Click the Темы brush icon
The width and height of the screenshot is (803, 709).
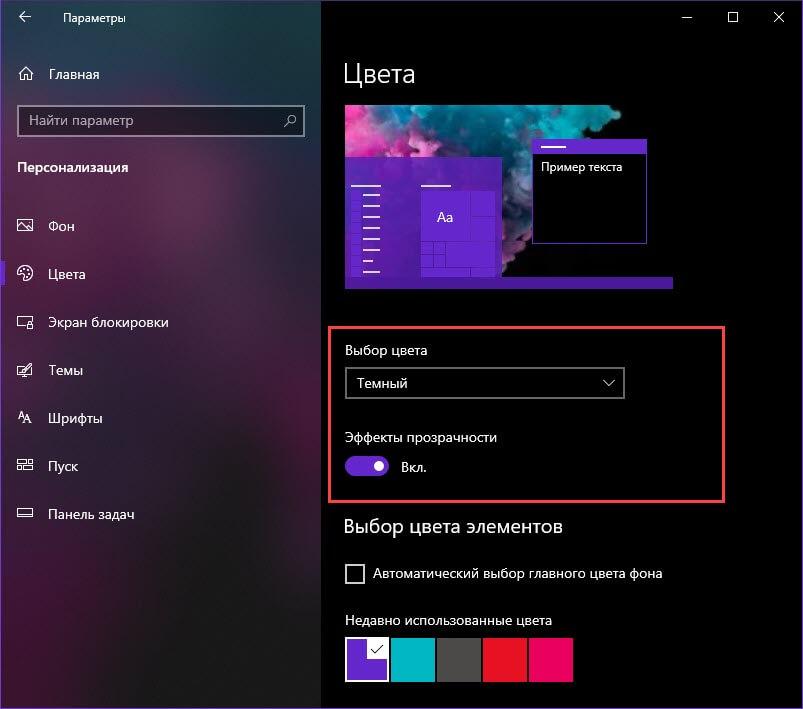coord(25,370)
